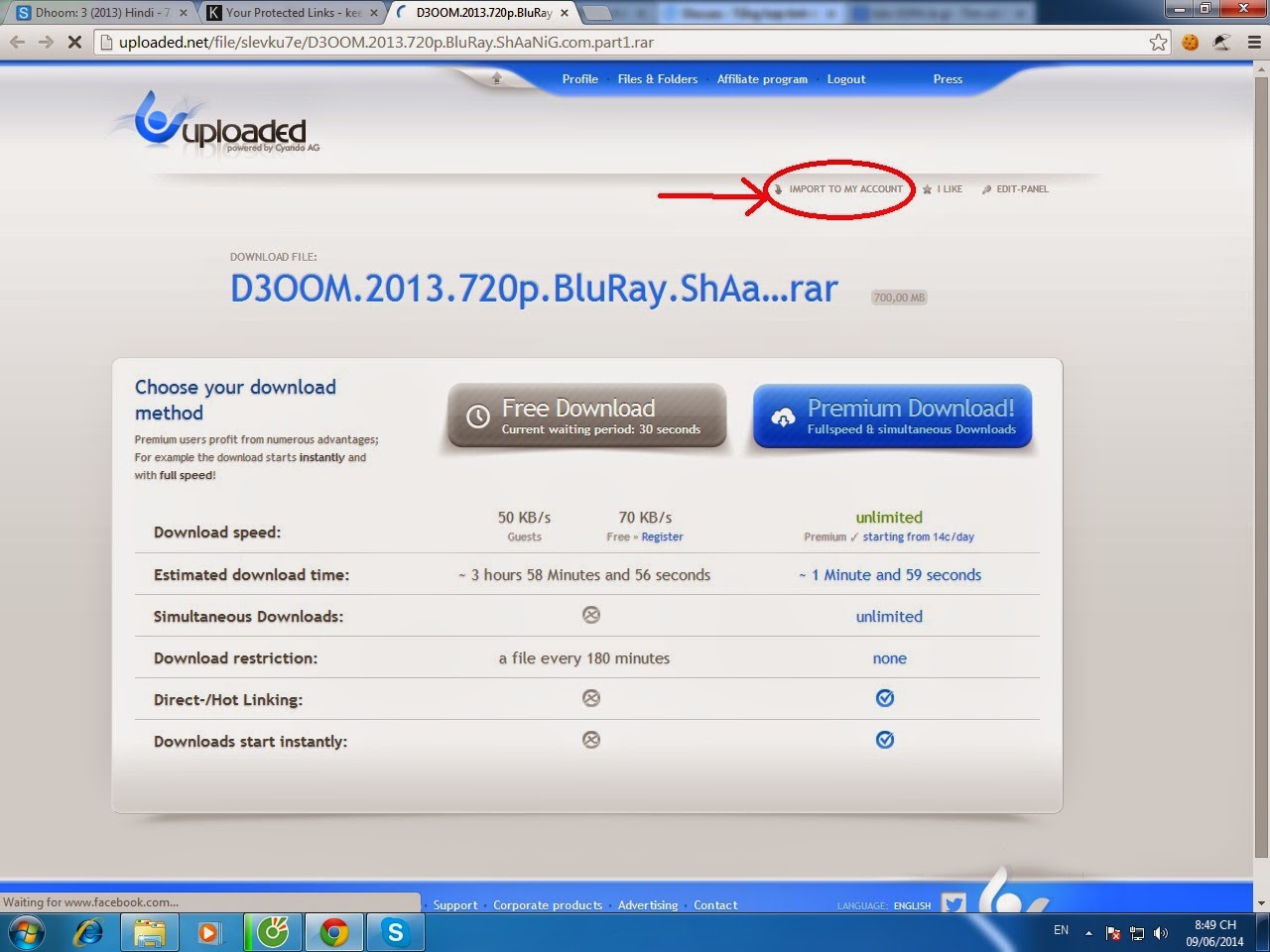The width and height of the screenshot is (1270, 952).
Task: Launch Internet Explorer from the taskbar
Action: (89, 933)
